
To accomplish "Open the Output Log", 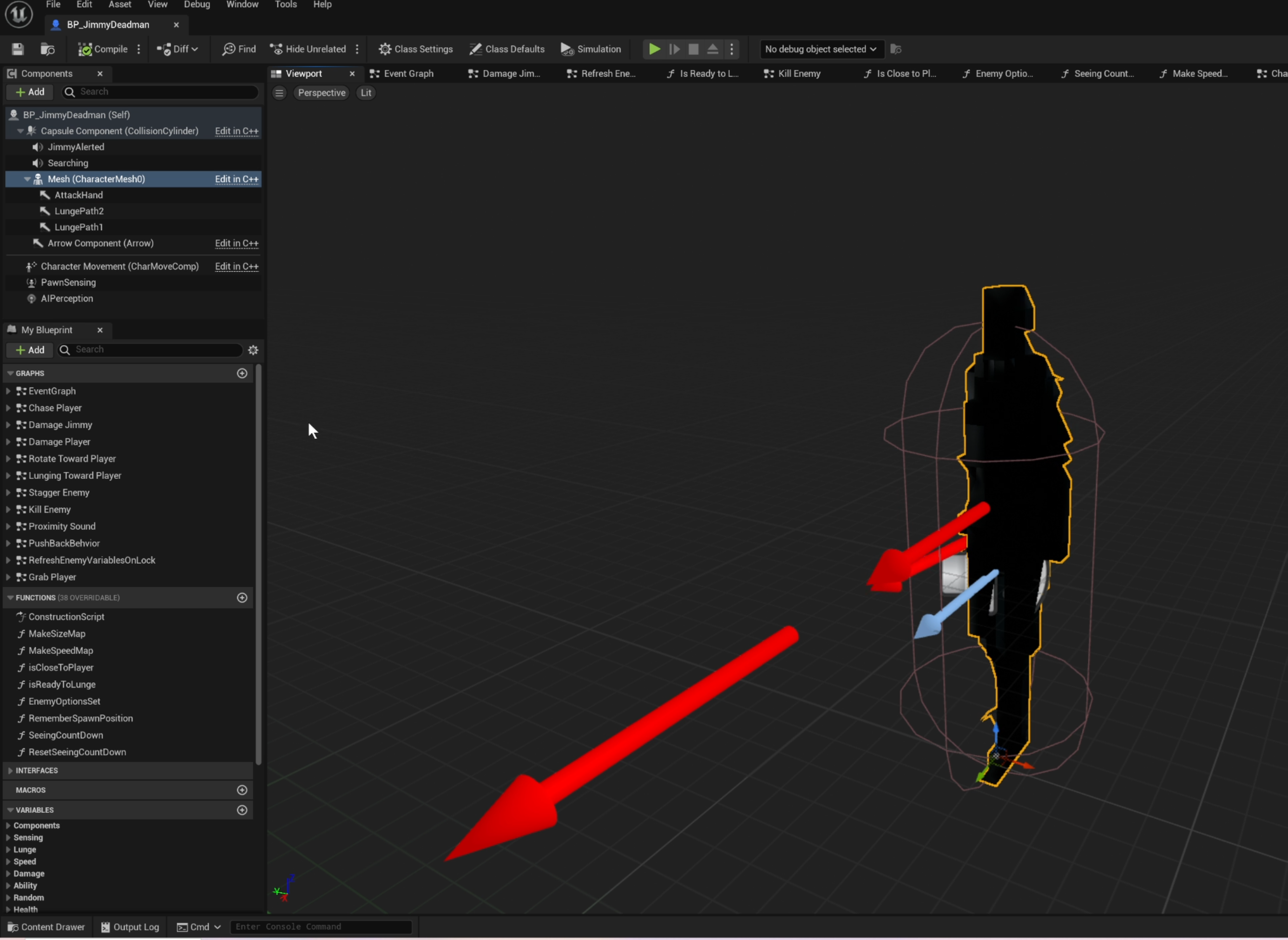I will (x=130, y=927).
